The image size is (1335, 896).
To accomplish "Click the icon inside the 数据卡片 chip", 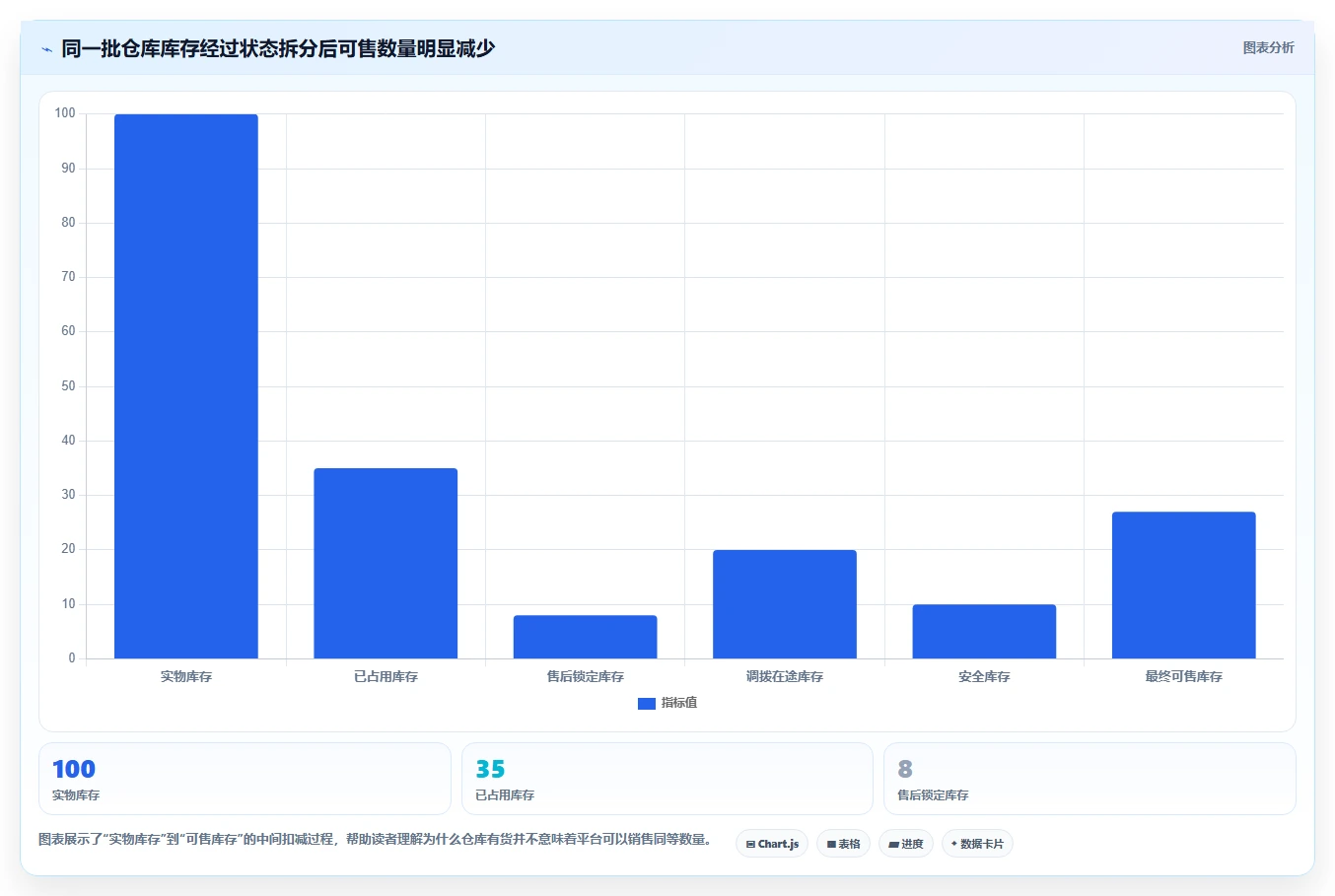I will point(954,844).
